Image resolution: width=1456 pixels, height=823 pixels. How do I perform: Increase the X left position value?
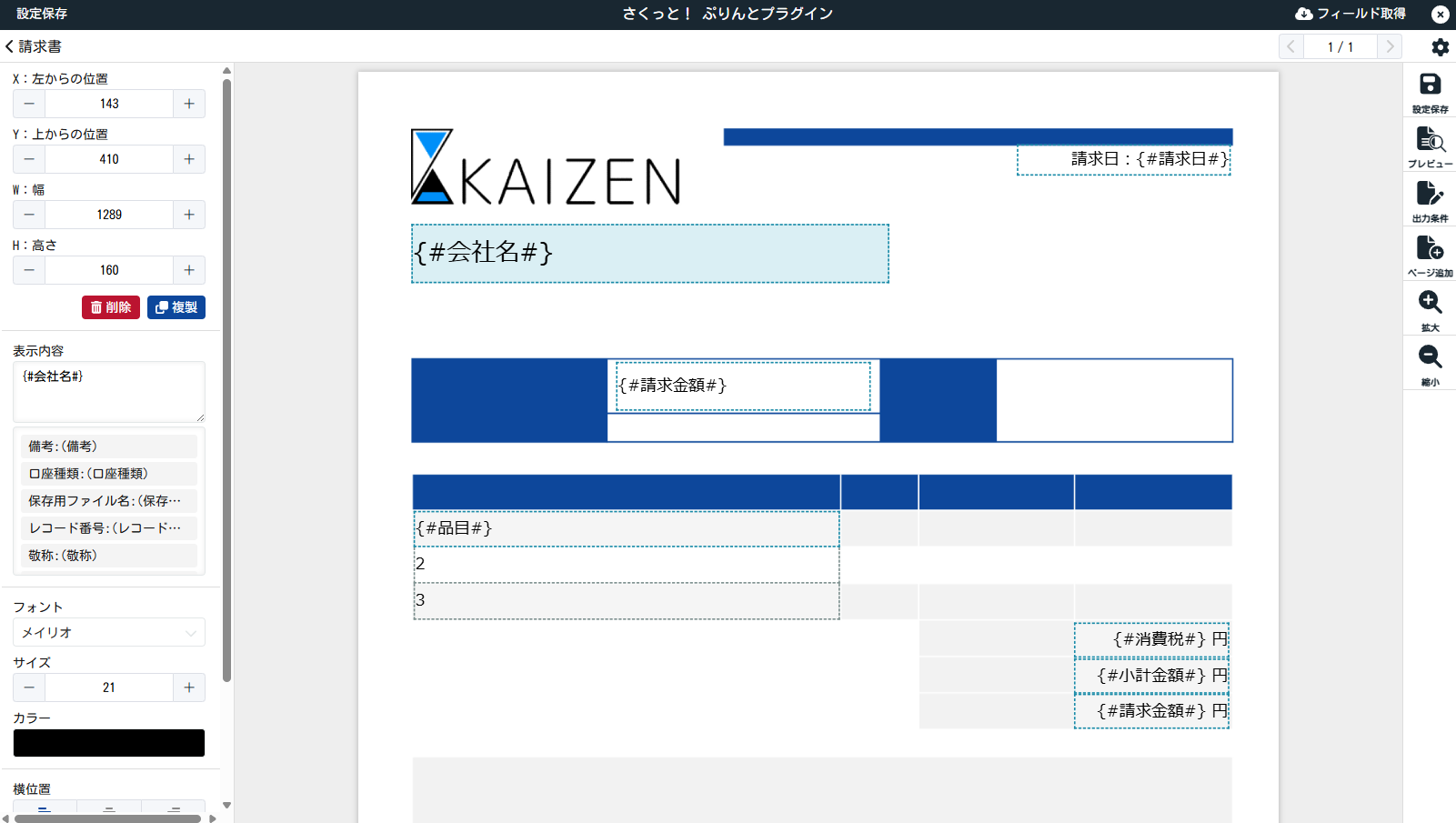pyautogui.click(x=189, y=104)
